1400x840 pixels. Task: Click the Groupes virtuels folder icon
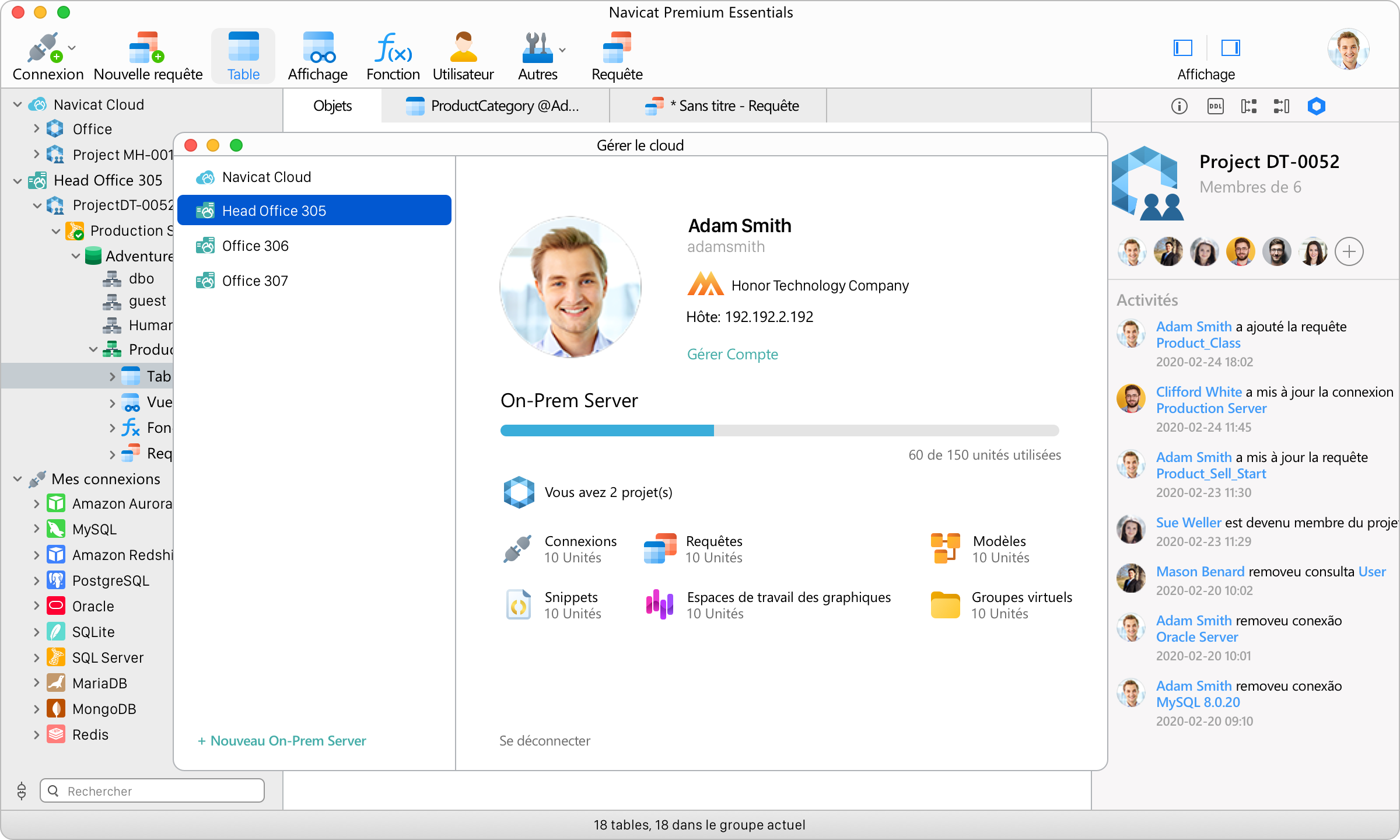pyautogui.click(x=945, y=604)
